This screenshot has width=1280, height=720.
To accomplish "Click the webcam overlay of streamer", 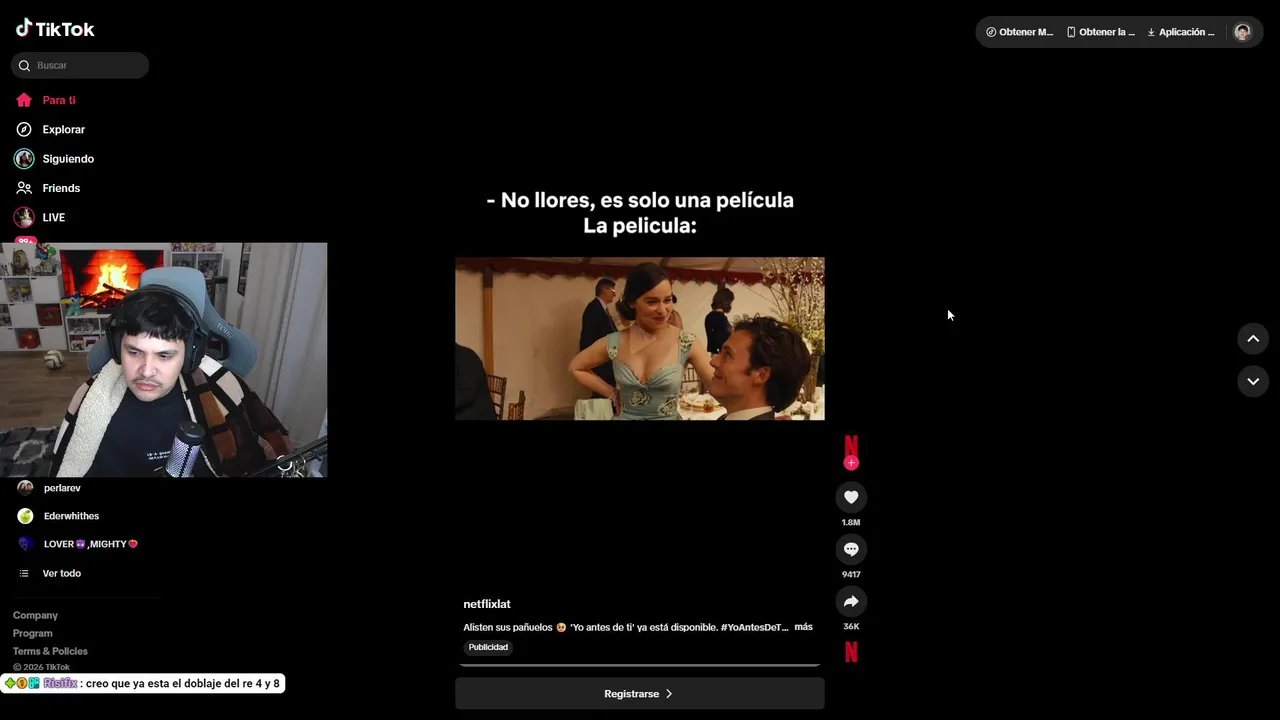I will (164, 360).
